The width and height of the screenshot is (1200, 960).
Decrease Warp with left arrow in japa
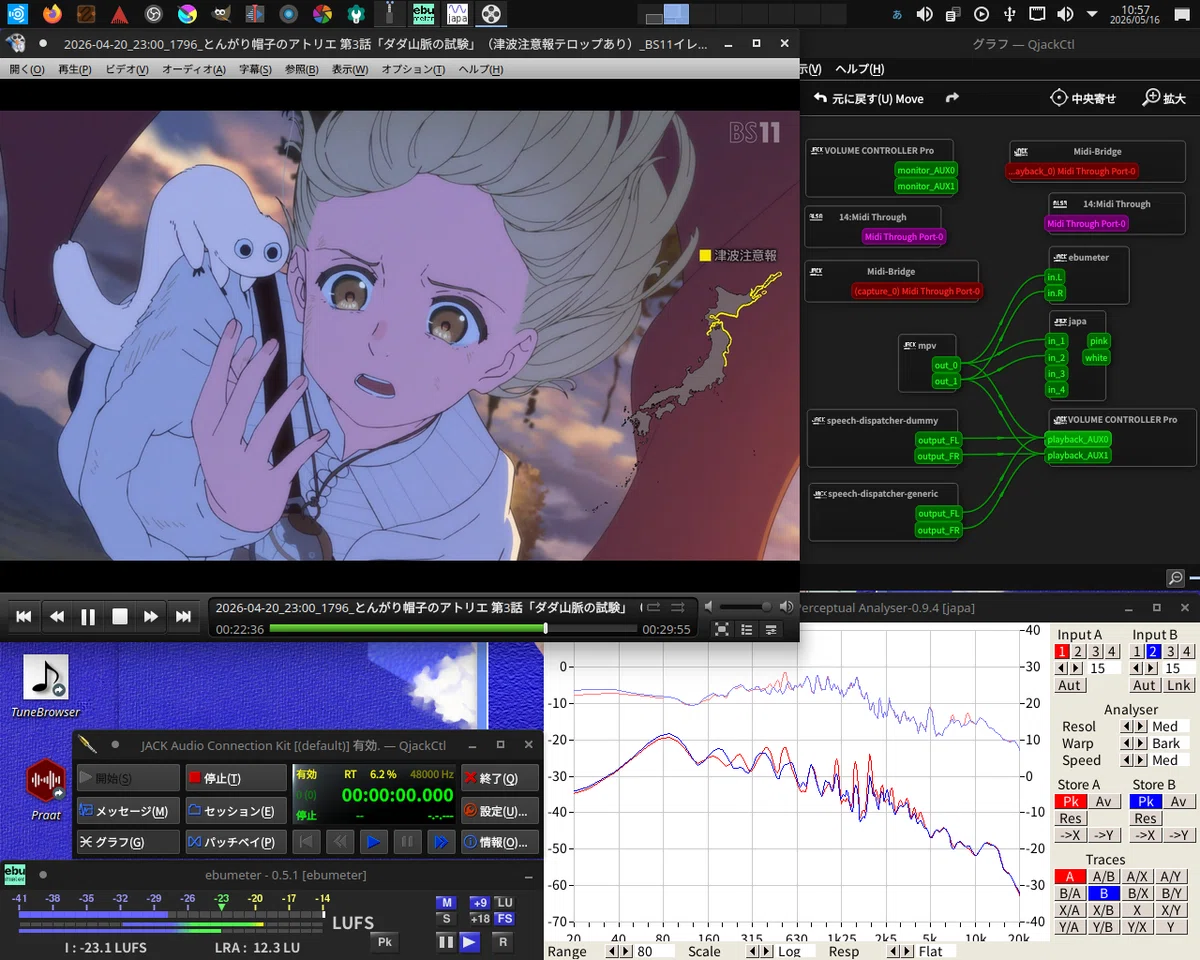[1126, 744]
